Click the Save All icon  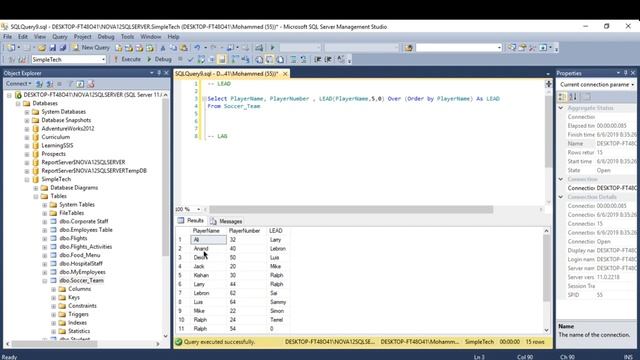click(63, 48)
